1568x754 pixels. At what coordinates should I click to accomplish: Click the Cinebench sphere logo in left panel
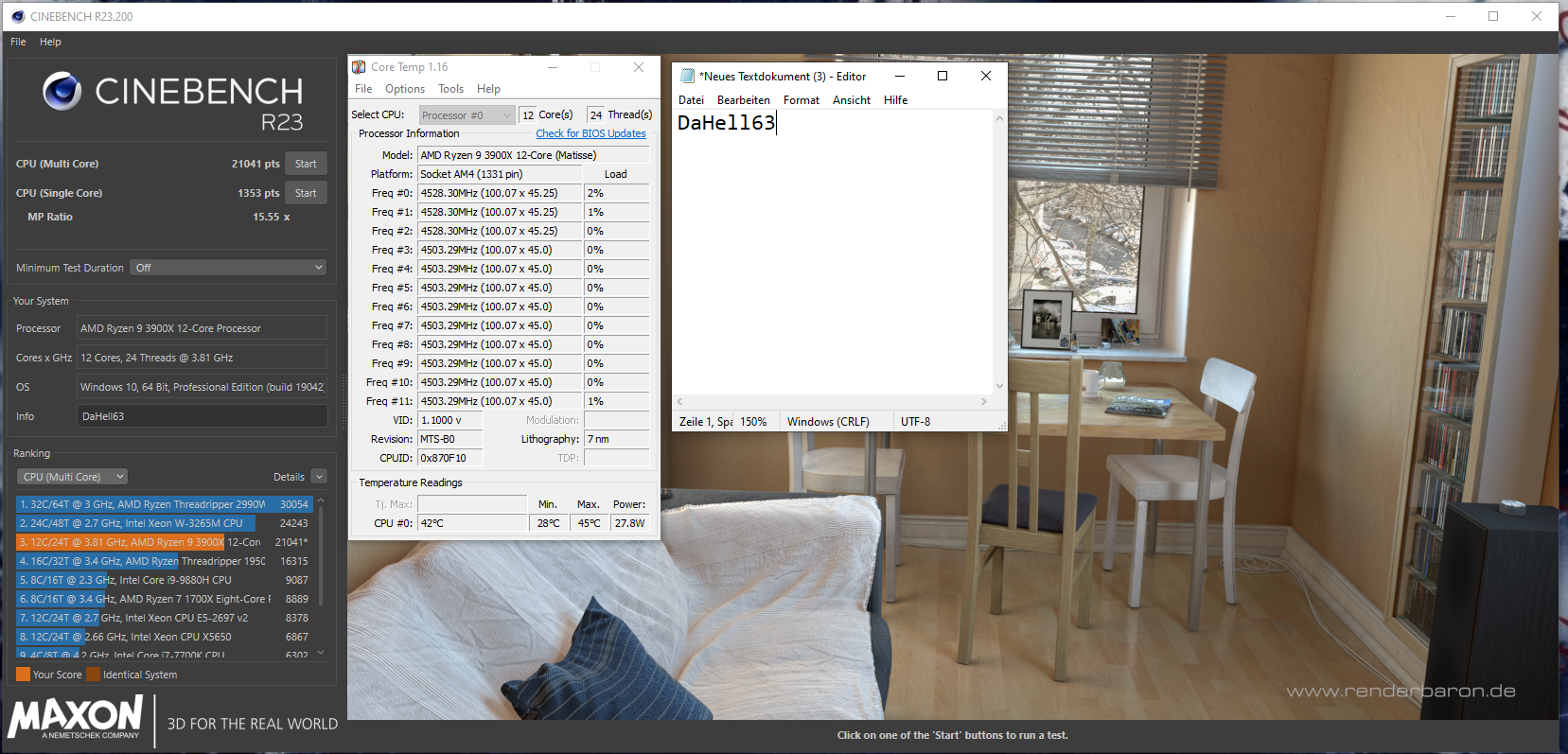point(62,91)
